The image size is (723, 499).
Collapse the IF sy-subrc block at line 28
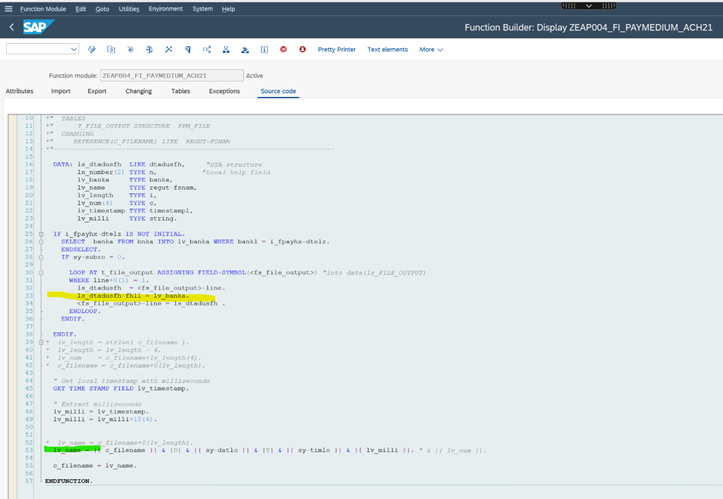(x=41, y=257)
